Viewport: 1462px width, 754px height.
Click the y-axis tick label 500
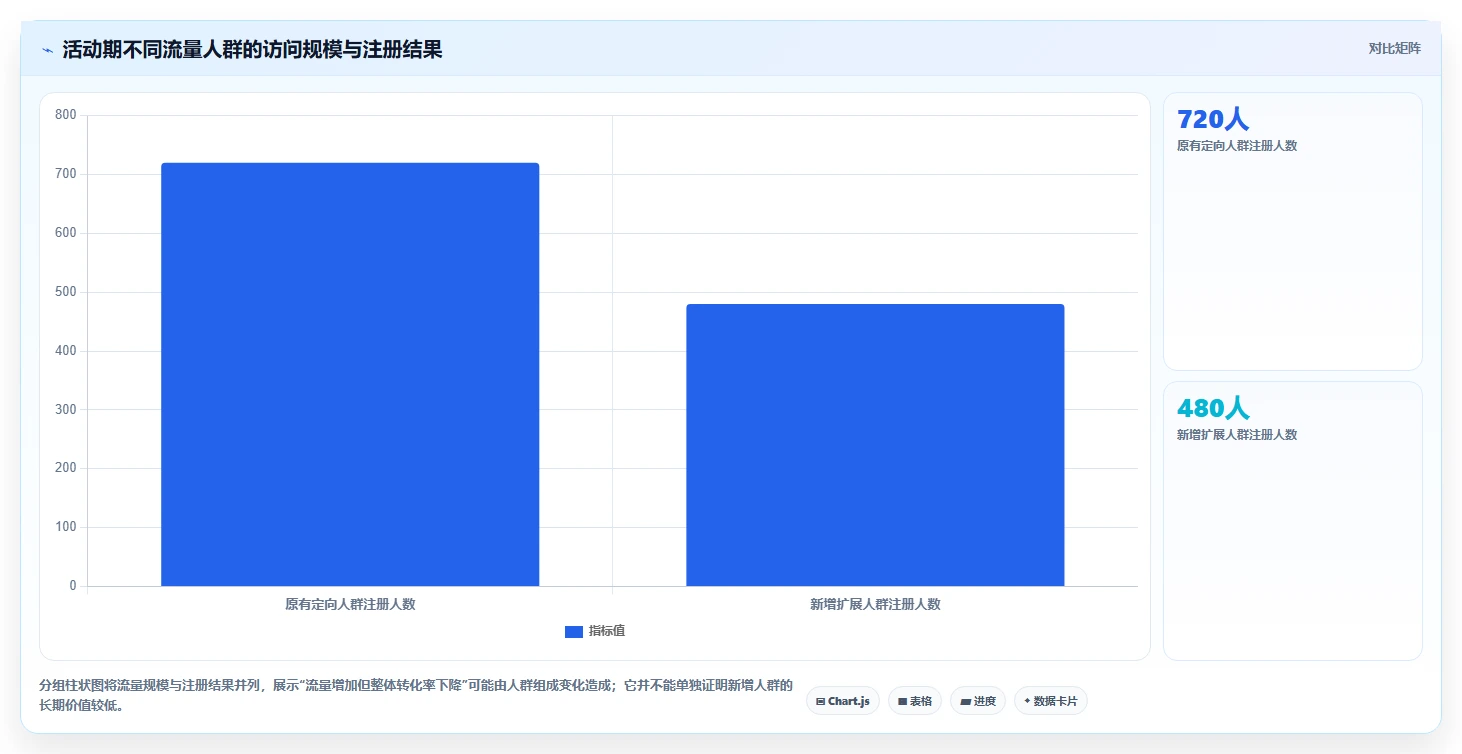coord(66,292)
